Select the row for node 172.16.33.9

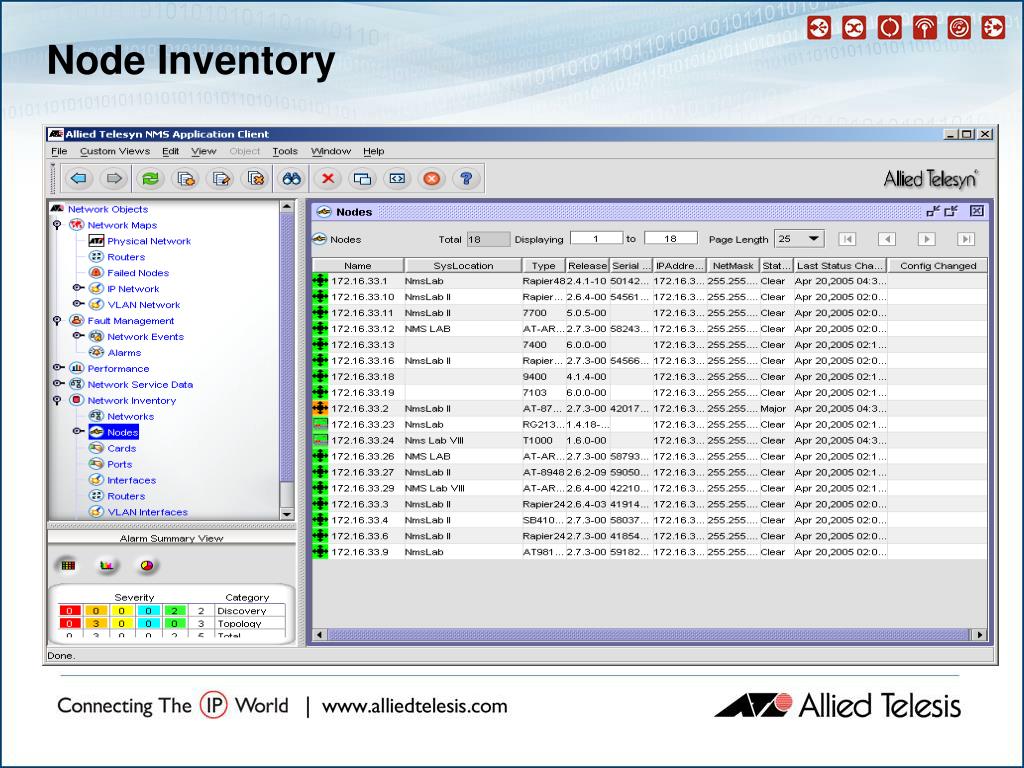click(650, 552)
